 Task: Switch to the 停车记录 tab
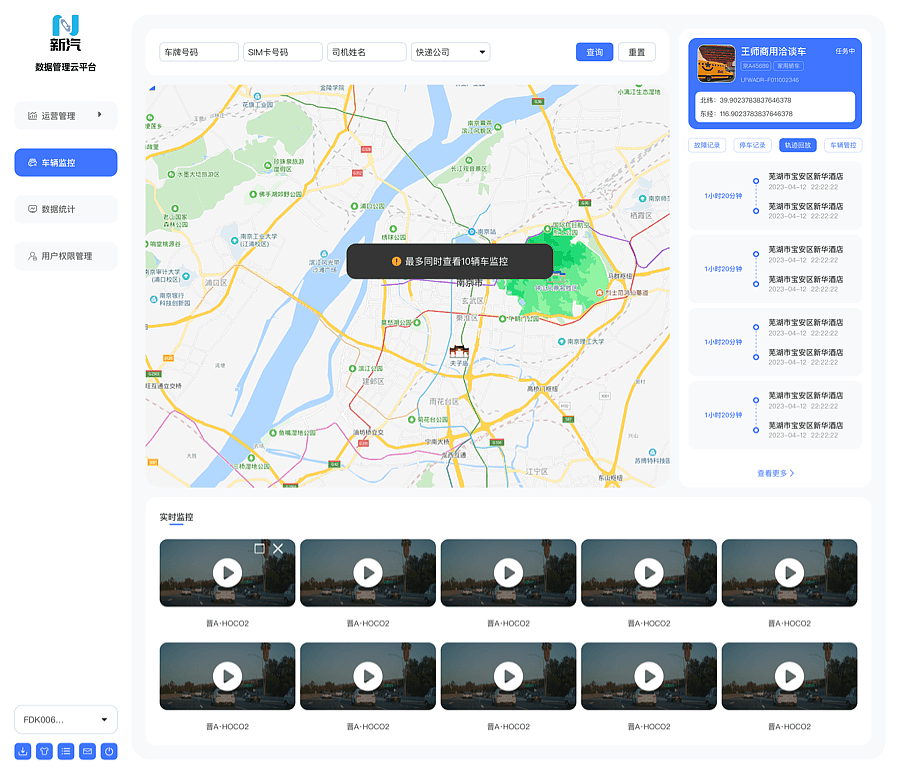point(752,145)
